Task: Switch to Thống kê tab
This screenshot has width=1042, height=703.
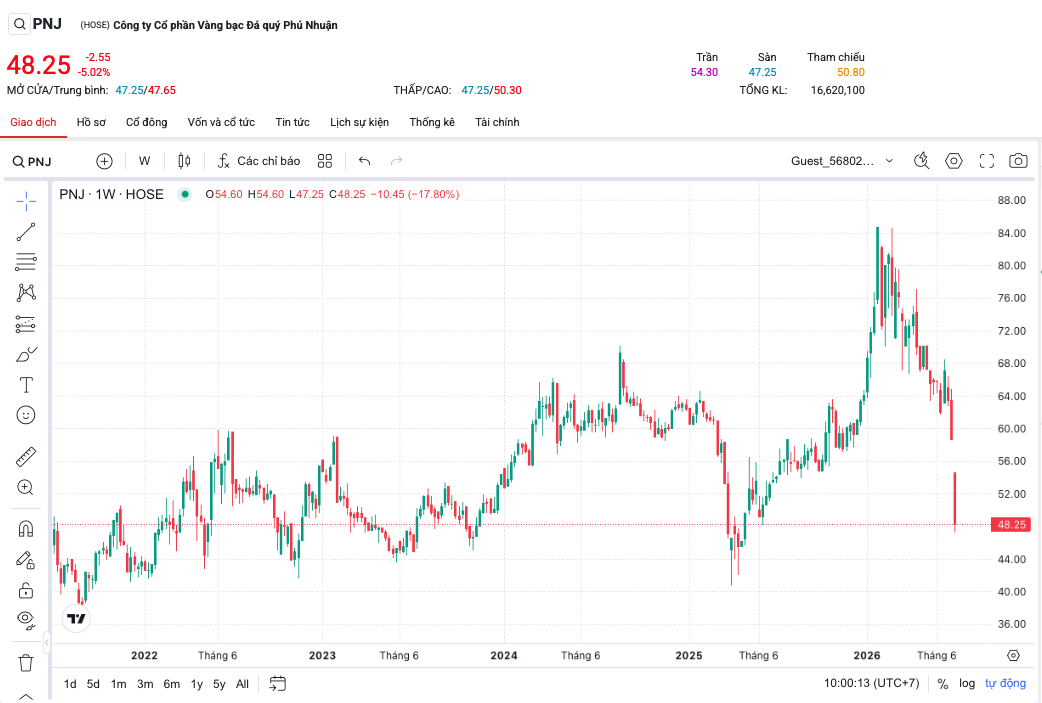Action: click(x=432, y=122)
